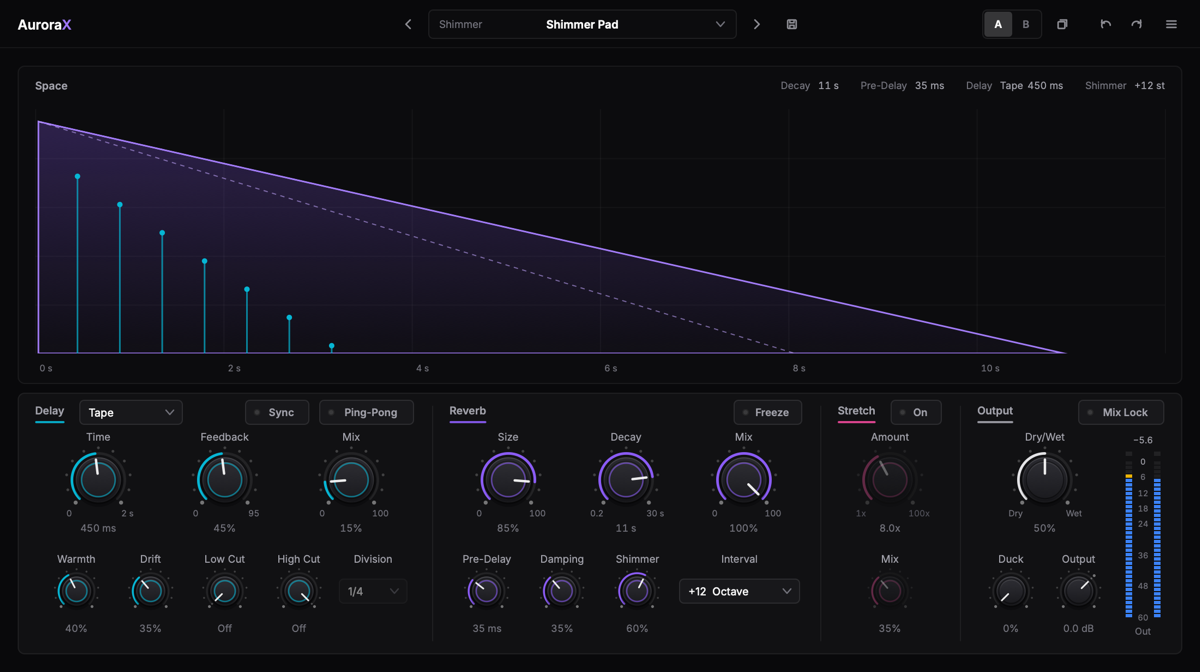Image resolution: width=1200 pixels, height=672 pixels.
Task: Click the reverb Decay knob
Action: [626, 479]
